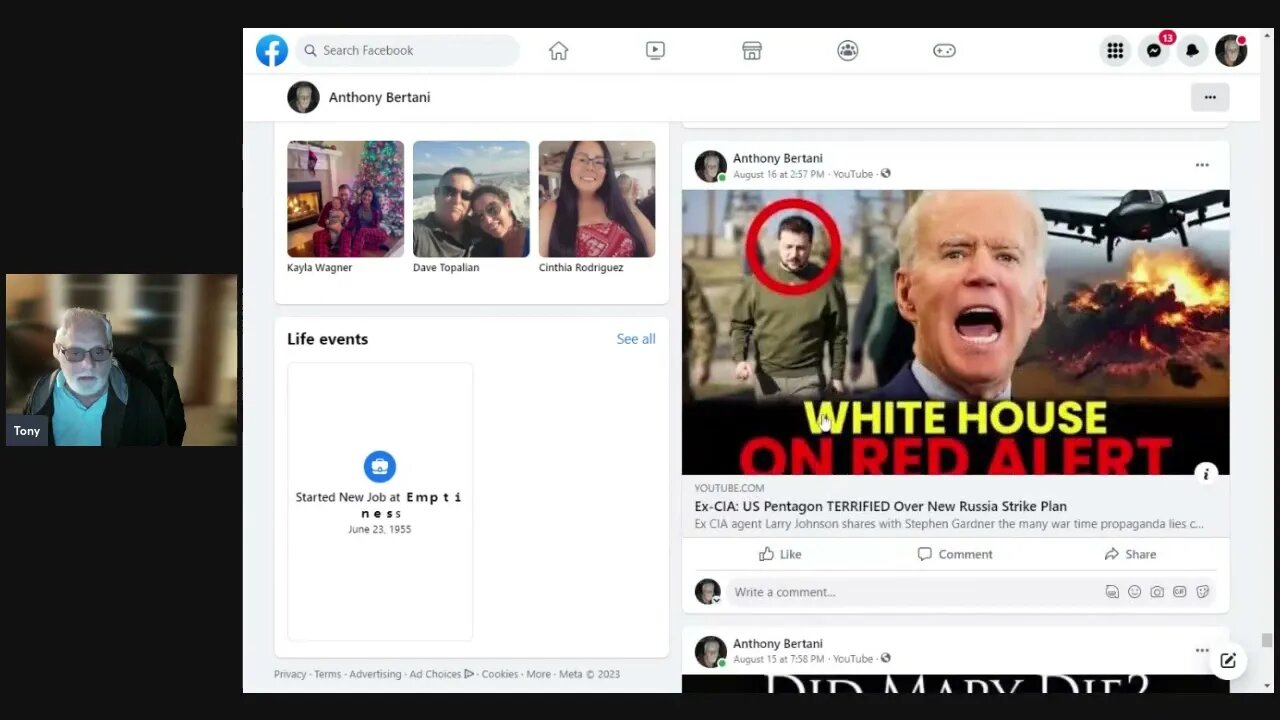
Task: Click August 15 at 7:58 PM timestamp
Action: click(779, 659)
